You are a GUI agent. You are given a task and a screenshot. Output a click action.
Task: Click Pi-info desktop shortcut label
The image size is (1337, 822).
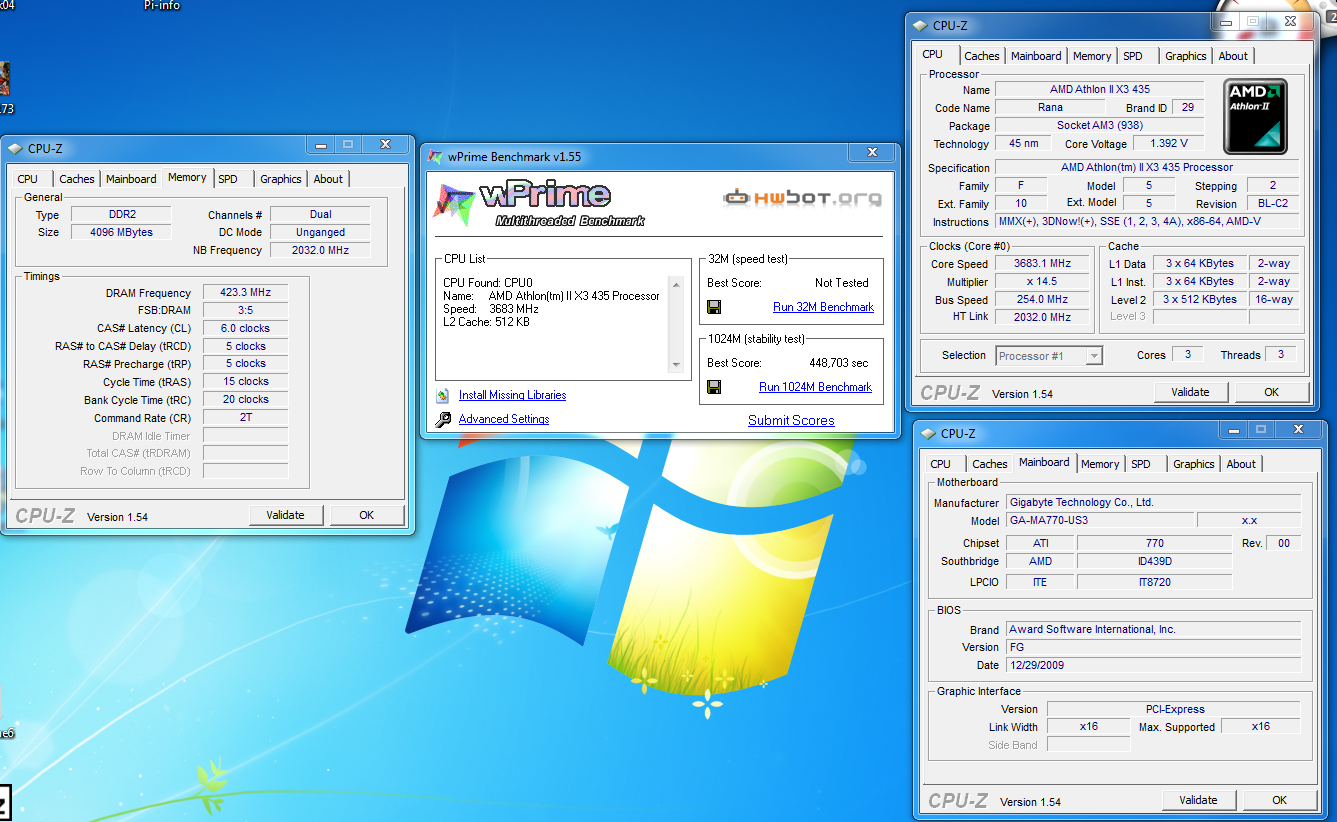coord(162,5)
